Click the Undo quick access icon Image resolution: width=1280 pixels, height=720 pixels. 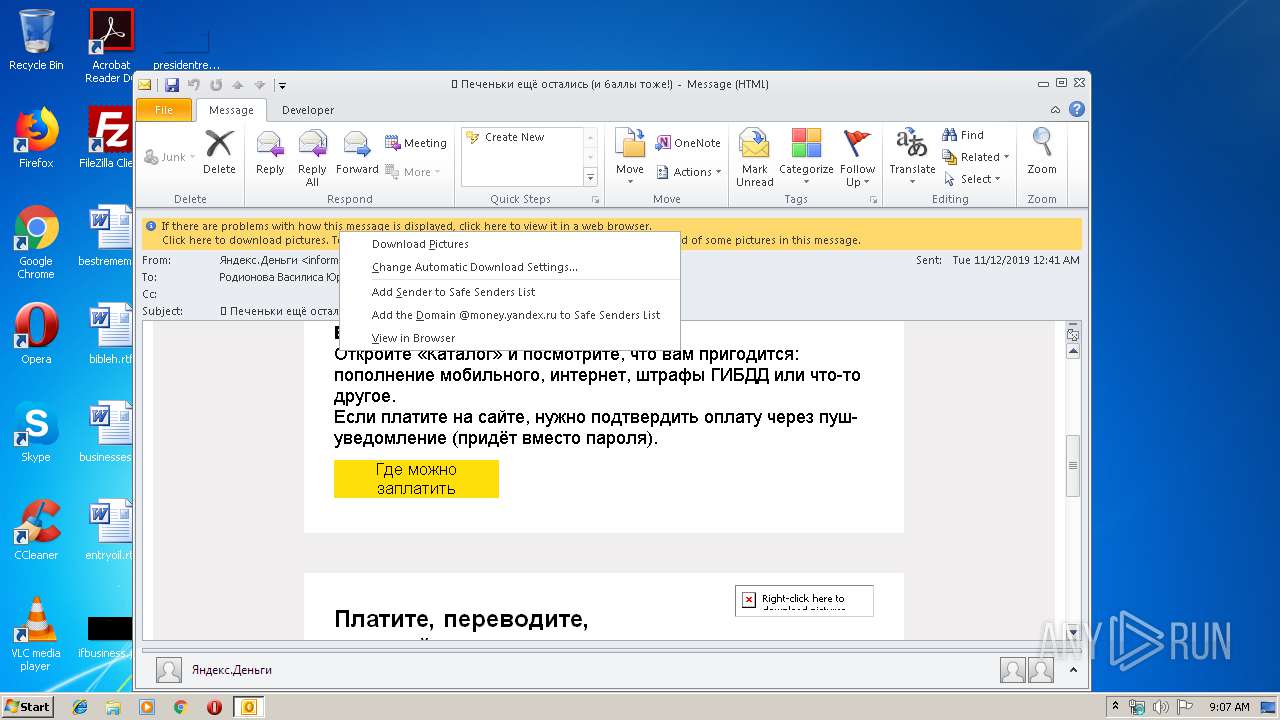pyautogui.click(x=194, y=85)
